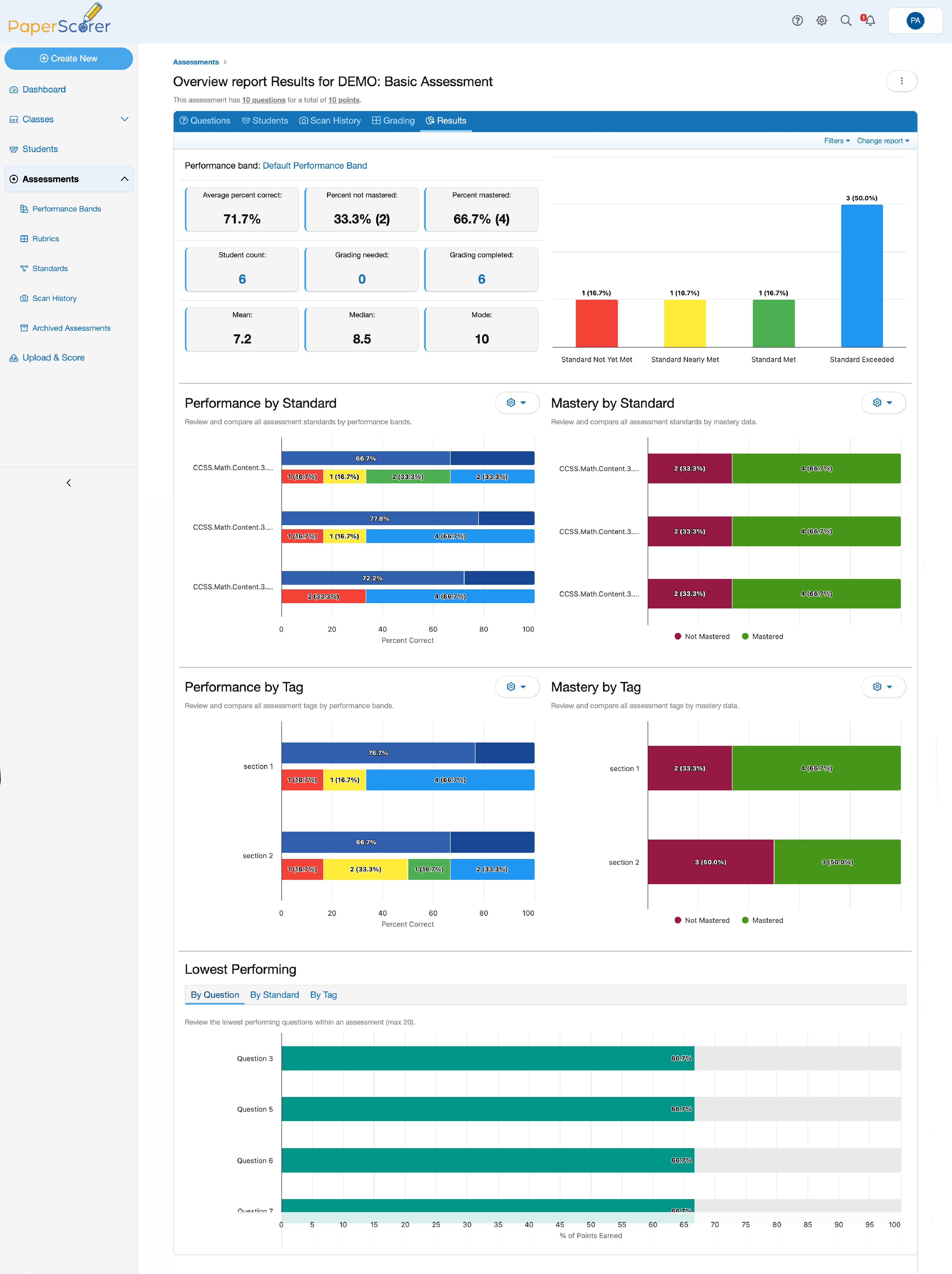Toggle Not Mastered legend in Mastery by Tag

pyautogui.click(x=702, y=920)
